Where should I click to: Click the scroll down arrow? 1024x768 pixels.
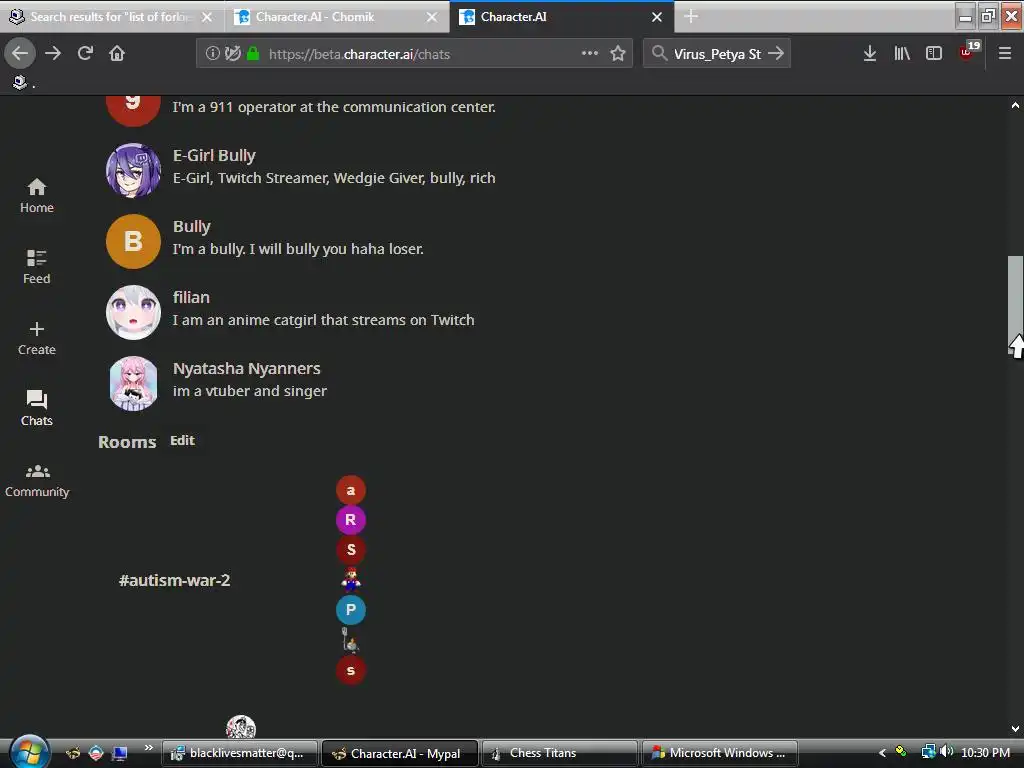(x=1015, y=729)
